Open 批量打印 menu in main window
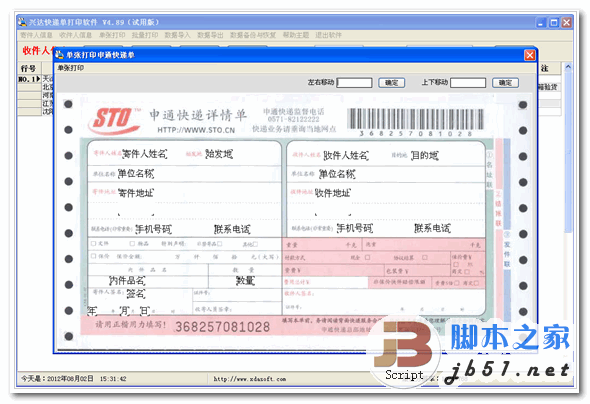 (x=145, y=35)
